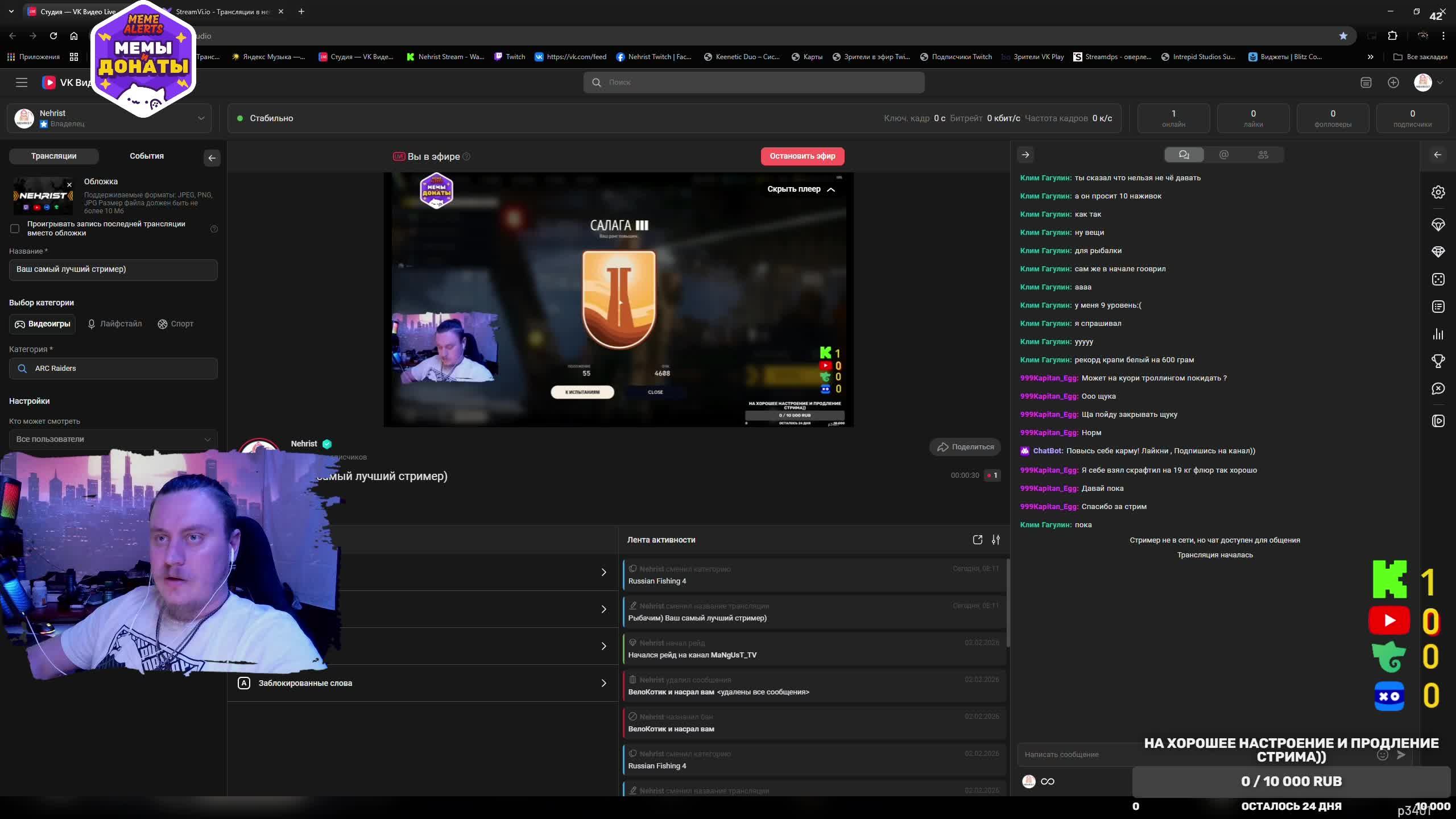Image resolution: width=1456 pixels, height=819 pixels.
Task: Switch to mentions tab in chat
Action: [x=1224, y=155]
